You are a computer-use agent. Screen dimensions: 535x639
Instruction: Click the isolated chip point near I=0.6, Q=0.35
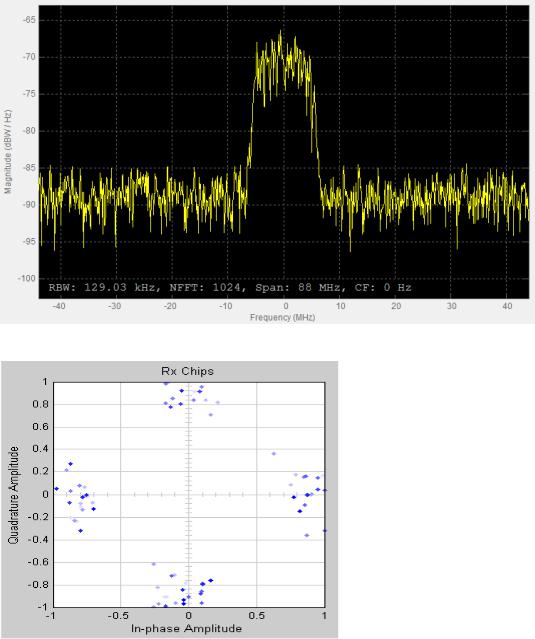(274, 454)
